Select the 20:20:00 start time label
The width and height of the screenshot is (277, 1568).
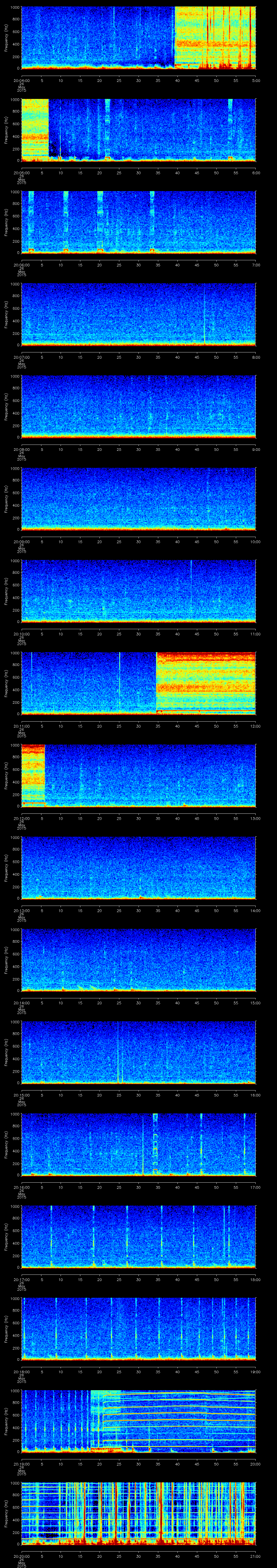coord(21,1556)
